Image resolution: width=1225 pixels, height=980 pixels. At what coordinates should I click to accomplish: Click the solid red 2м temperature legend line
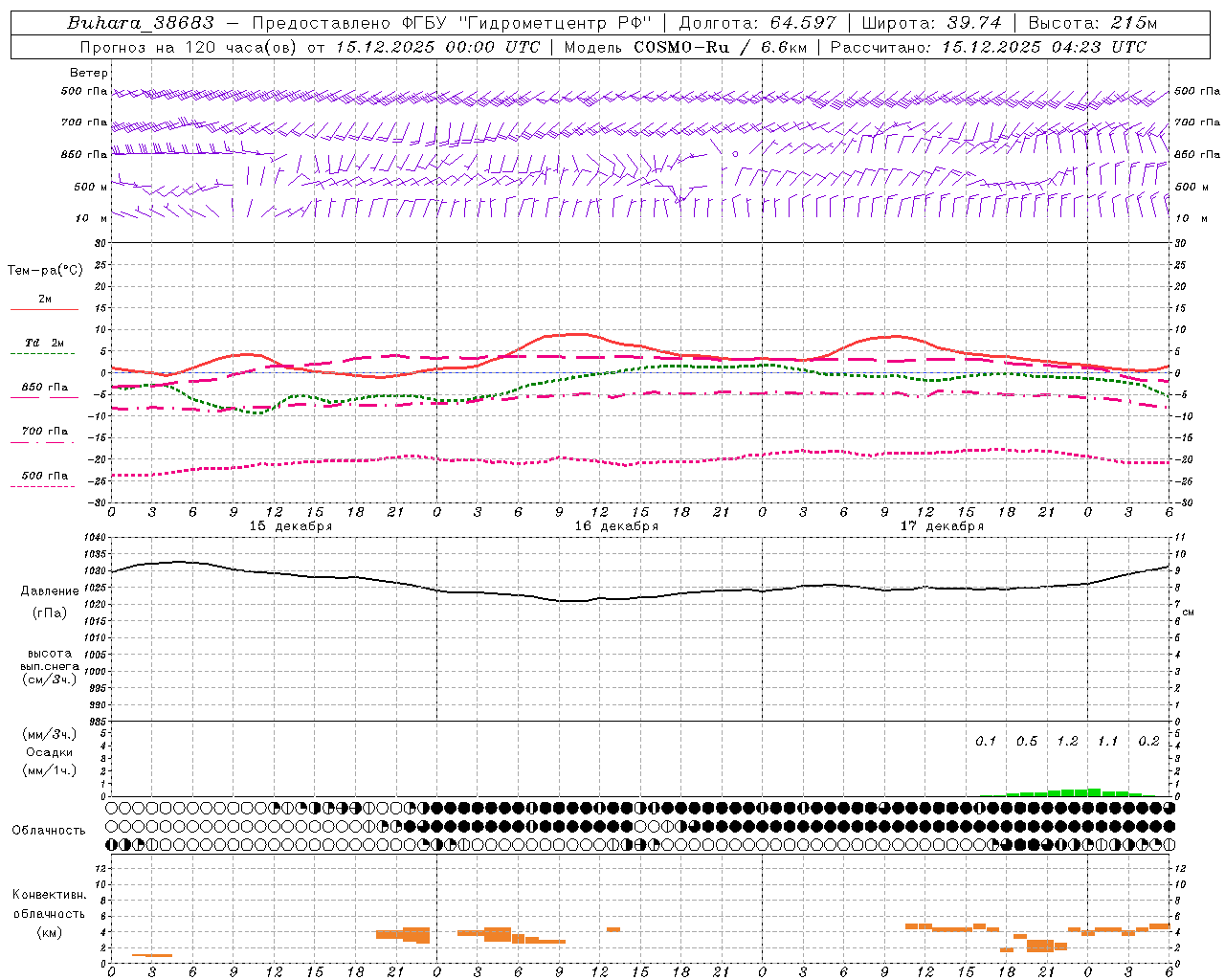[44, 309]
